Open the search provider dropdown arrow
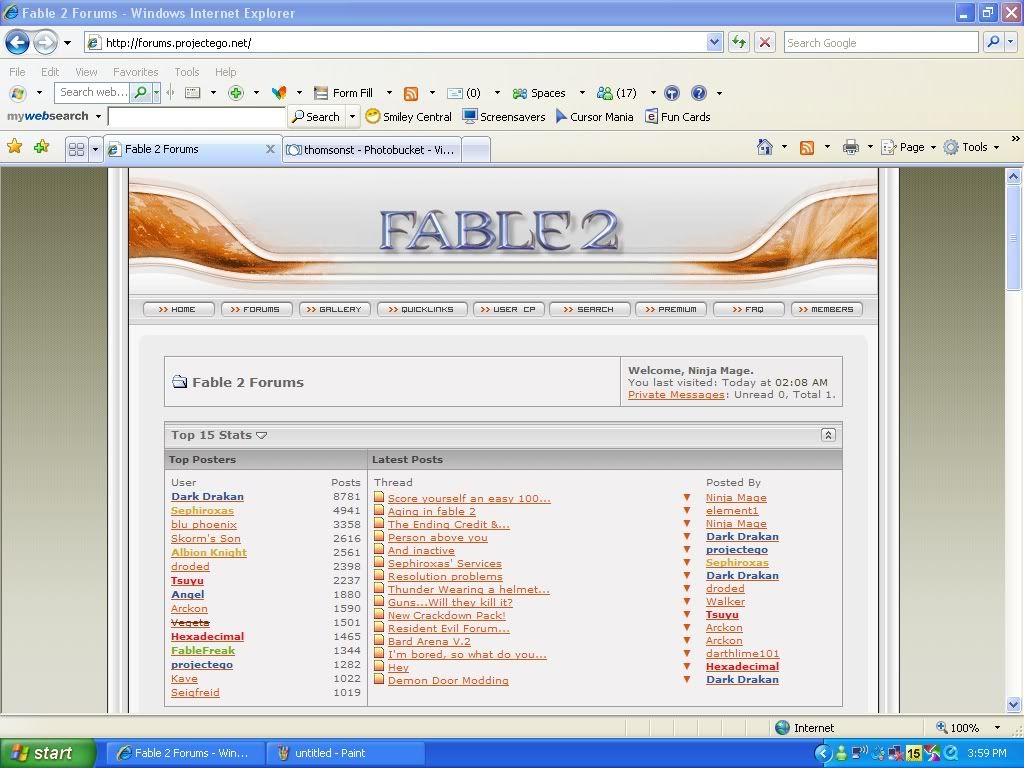1024x768 pixels. point(1011,42)
